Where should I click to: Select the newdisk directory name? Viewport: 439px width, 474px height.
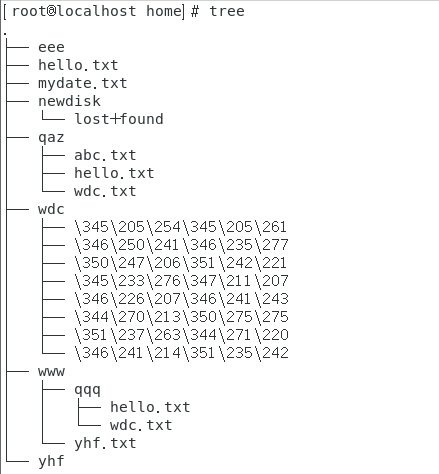coord(69,101)
